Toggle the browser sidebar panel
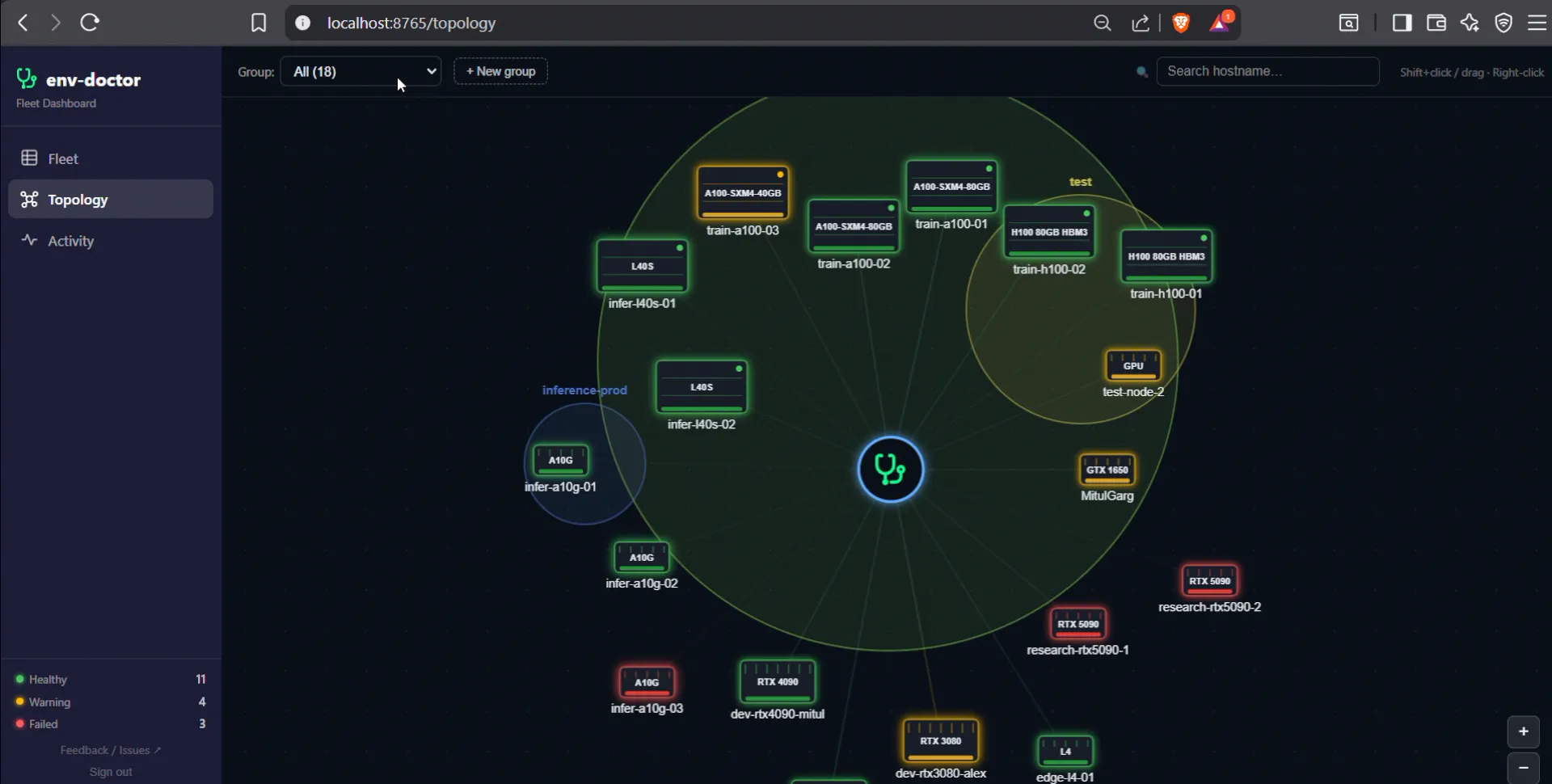 [x=1402, y=23]
